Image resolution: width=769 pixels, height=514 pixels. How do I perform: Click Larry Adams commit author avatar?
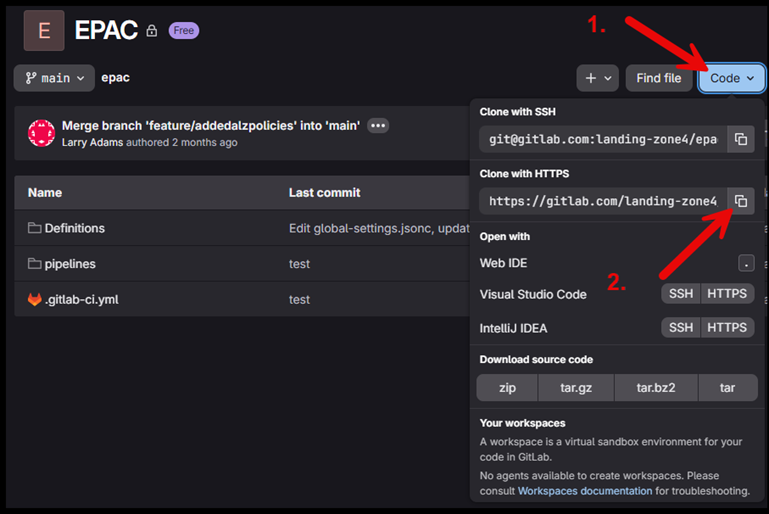click(x=42, y=133)
